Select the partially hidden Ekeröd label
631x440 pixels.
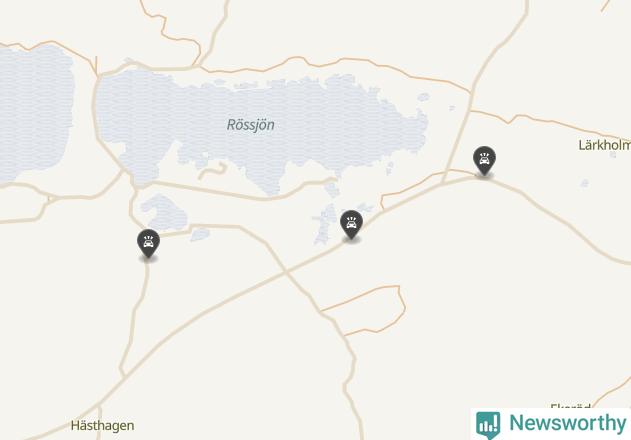[570, 406]
